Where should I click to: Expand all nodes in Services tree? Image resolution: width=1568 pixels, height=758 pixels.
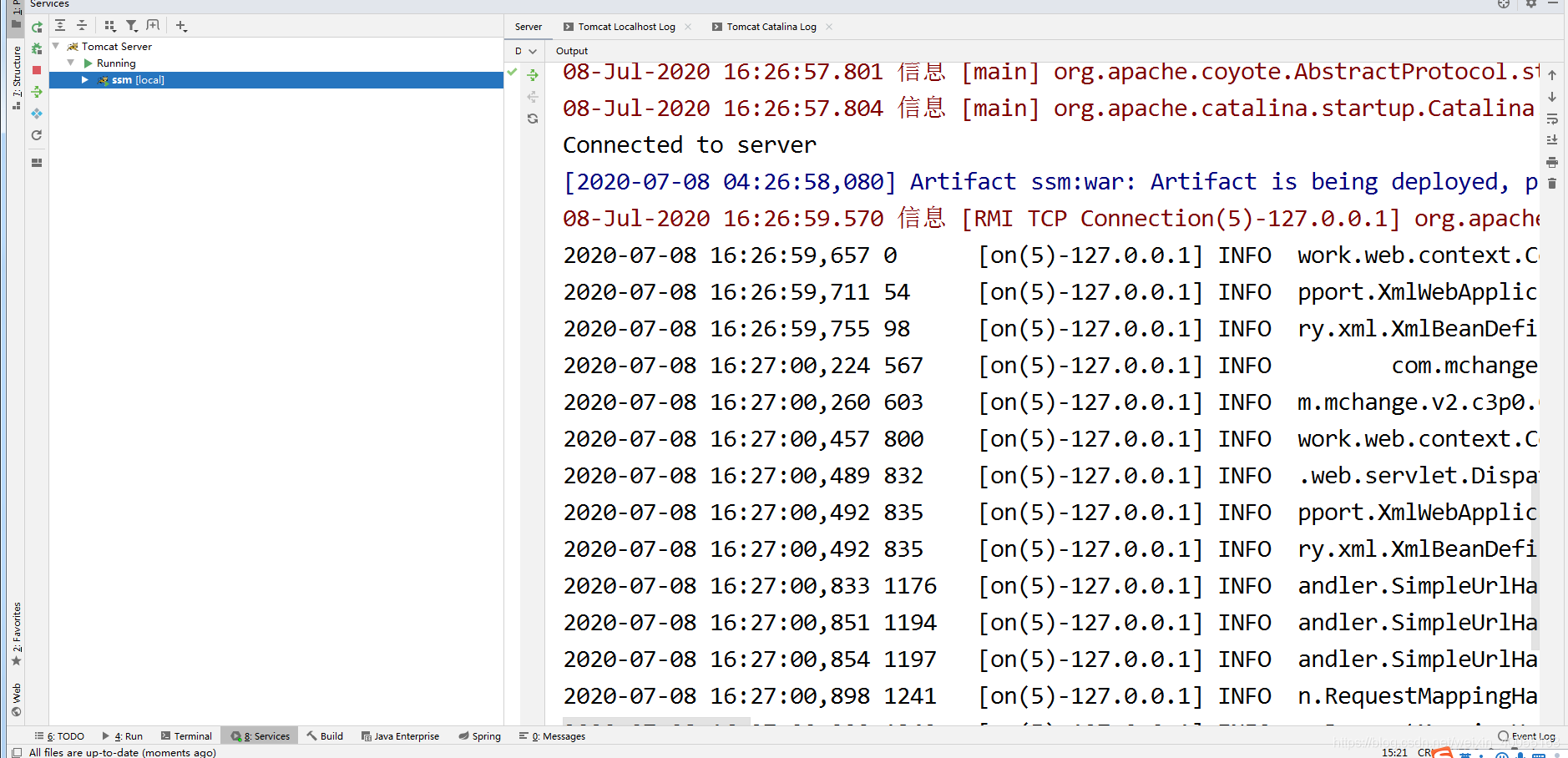[60, 26]
